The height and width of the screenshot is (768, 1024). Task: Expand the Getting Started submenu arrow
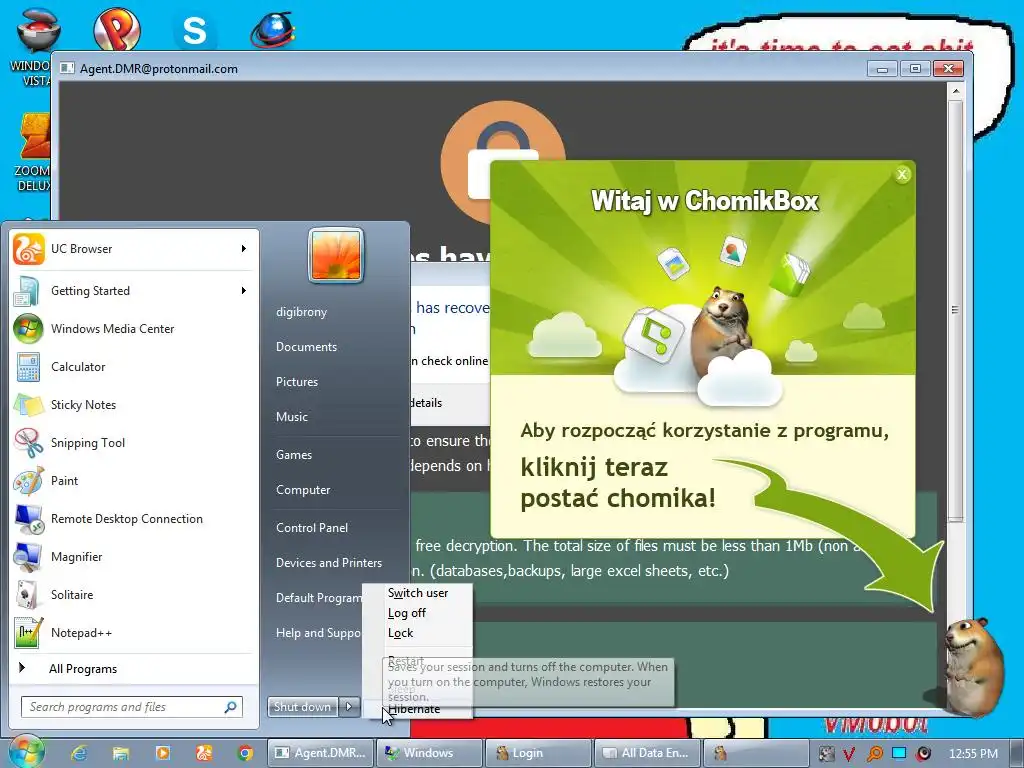tap(244, 291)
